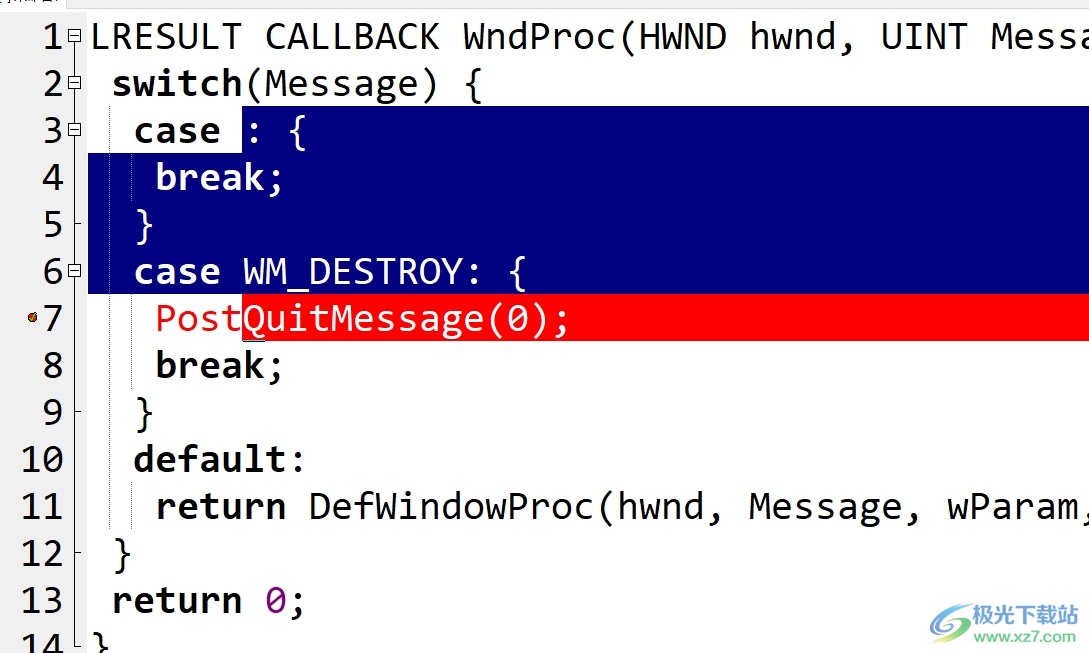Collapse the empty case block fold at line 3
The image size is (1089, 653).
pos(75,130)
